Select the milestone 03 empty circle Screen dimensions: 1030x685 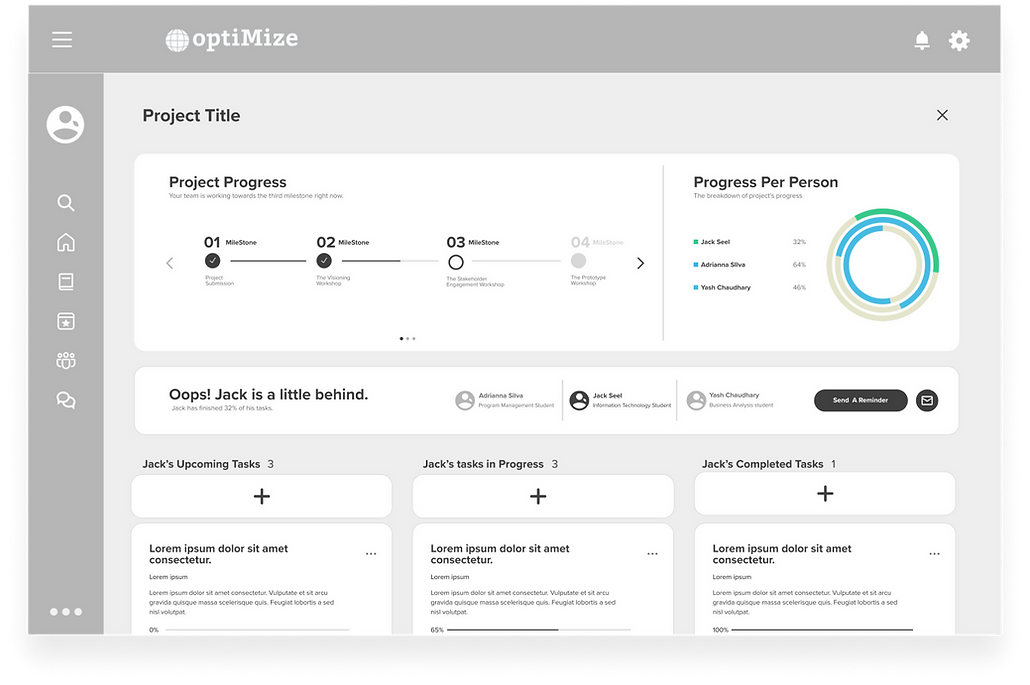(456, 262)
